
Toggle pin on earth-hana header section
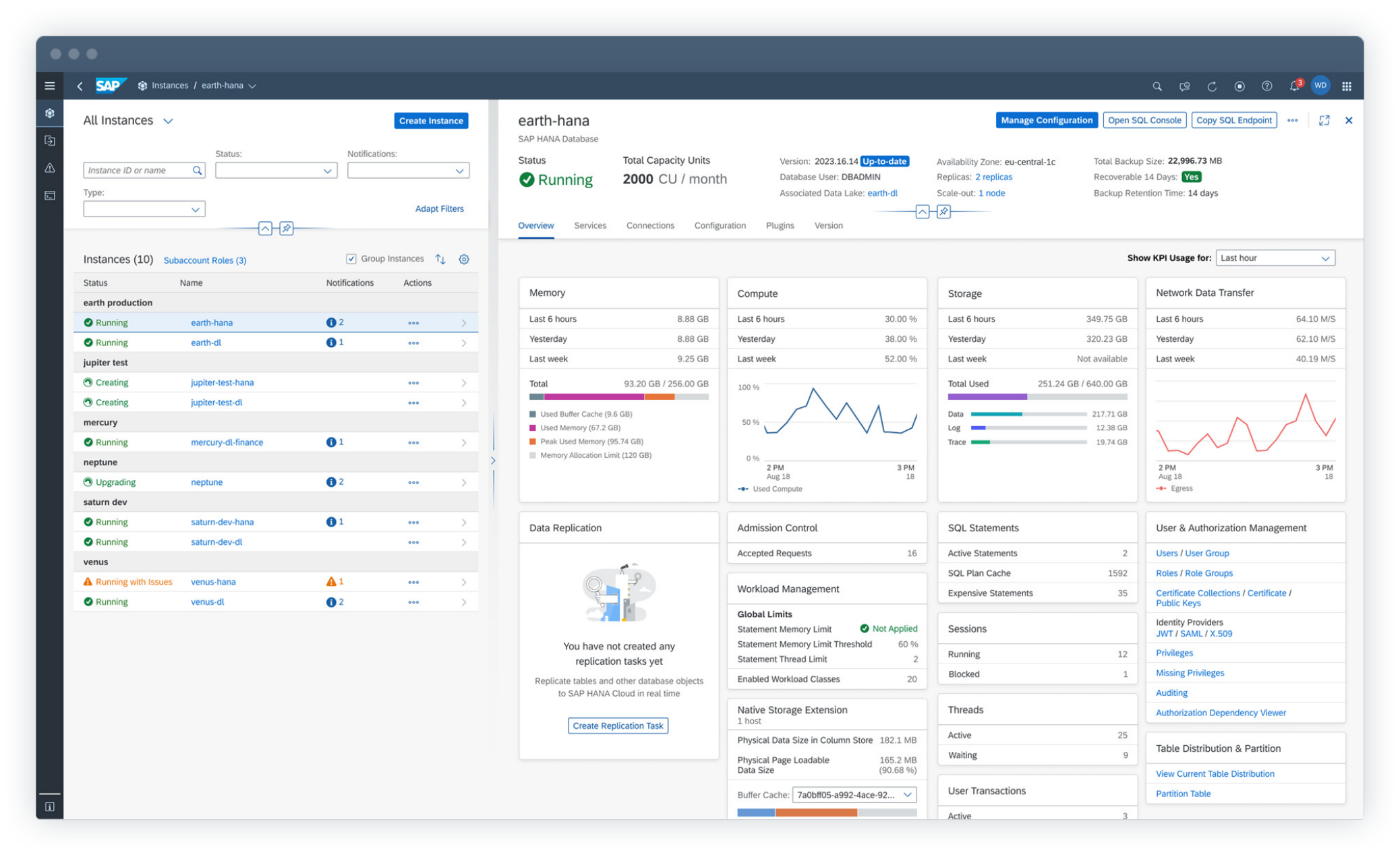tap(943, 212)
